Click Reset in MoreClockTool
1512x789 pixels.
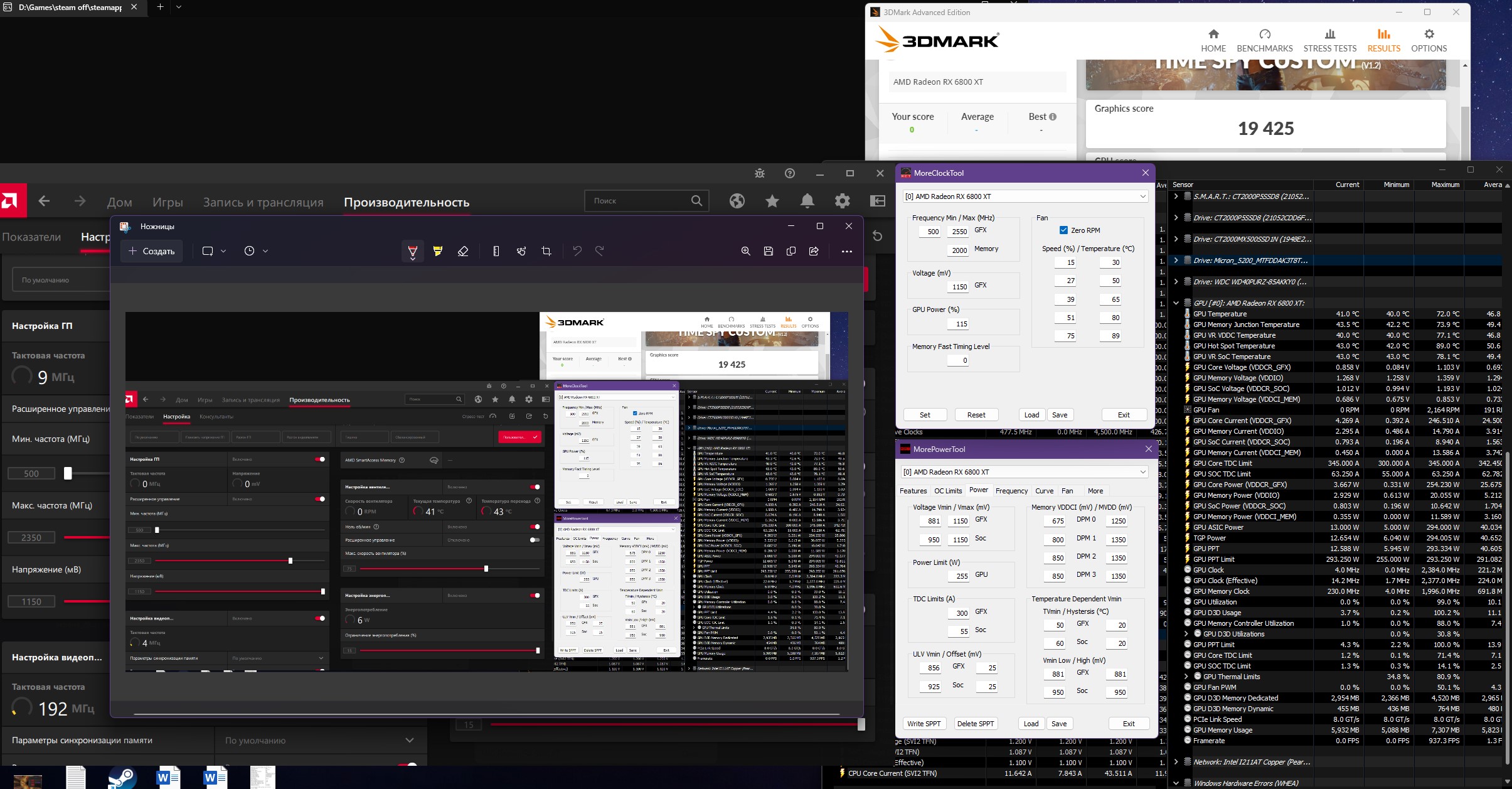click(976, 415)
